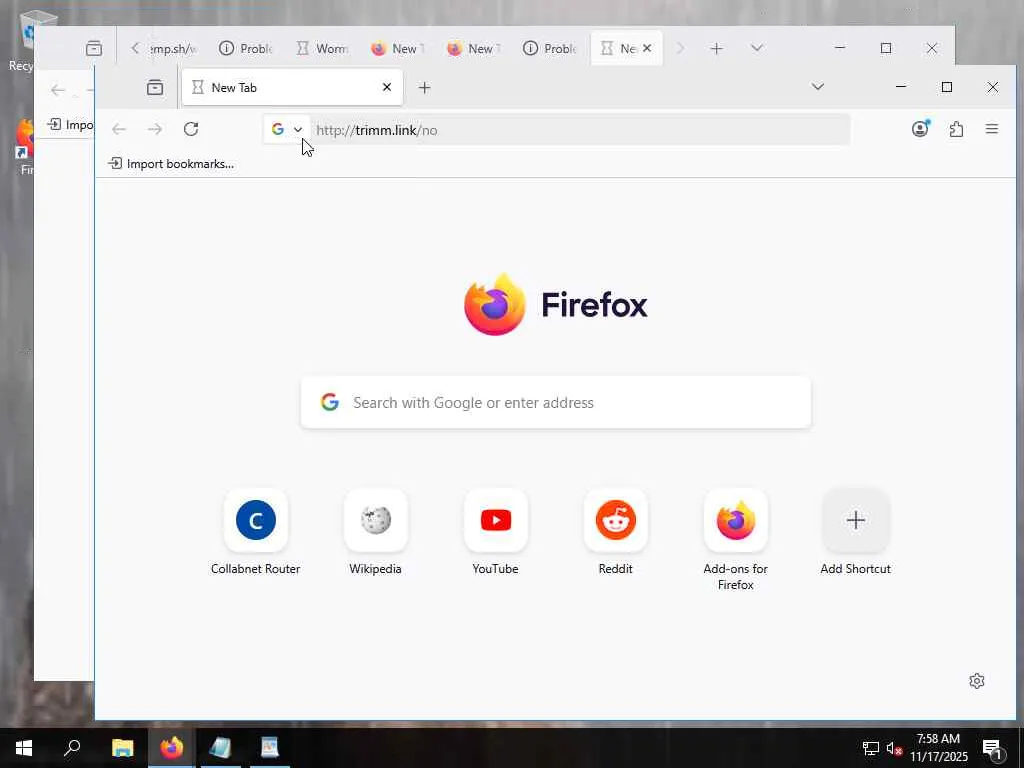Open the notification center

[x=992, y=748]
